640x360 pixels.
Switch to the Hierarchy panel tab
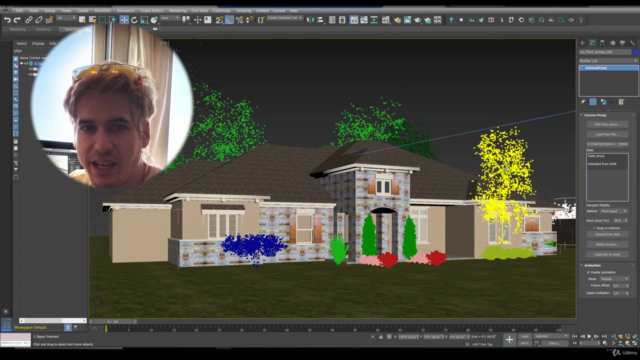602,43
